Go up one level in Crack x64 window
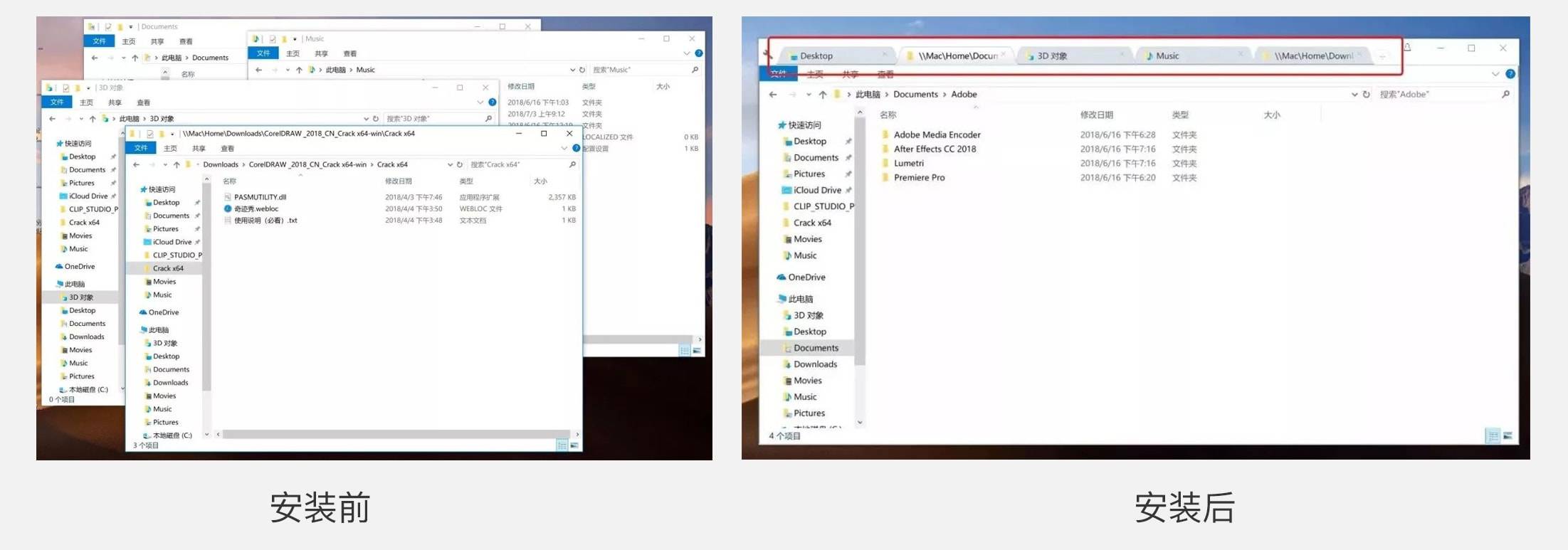Image resolution: width=1568 pixels, height=550 pixels. 177,164
